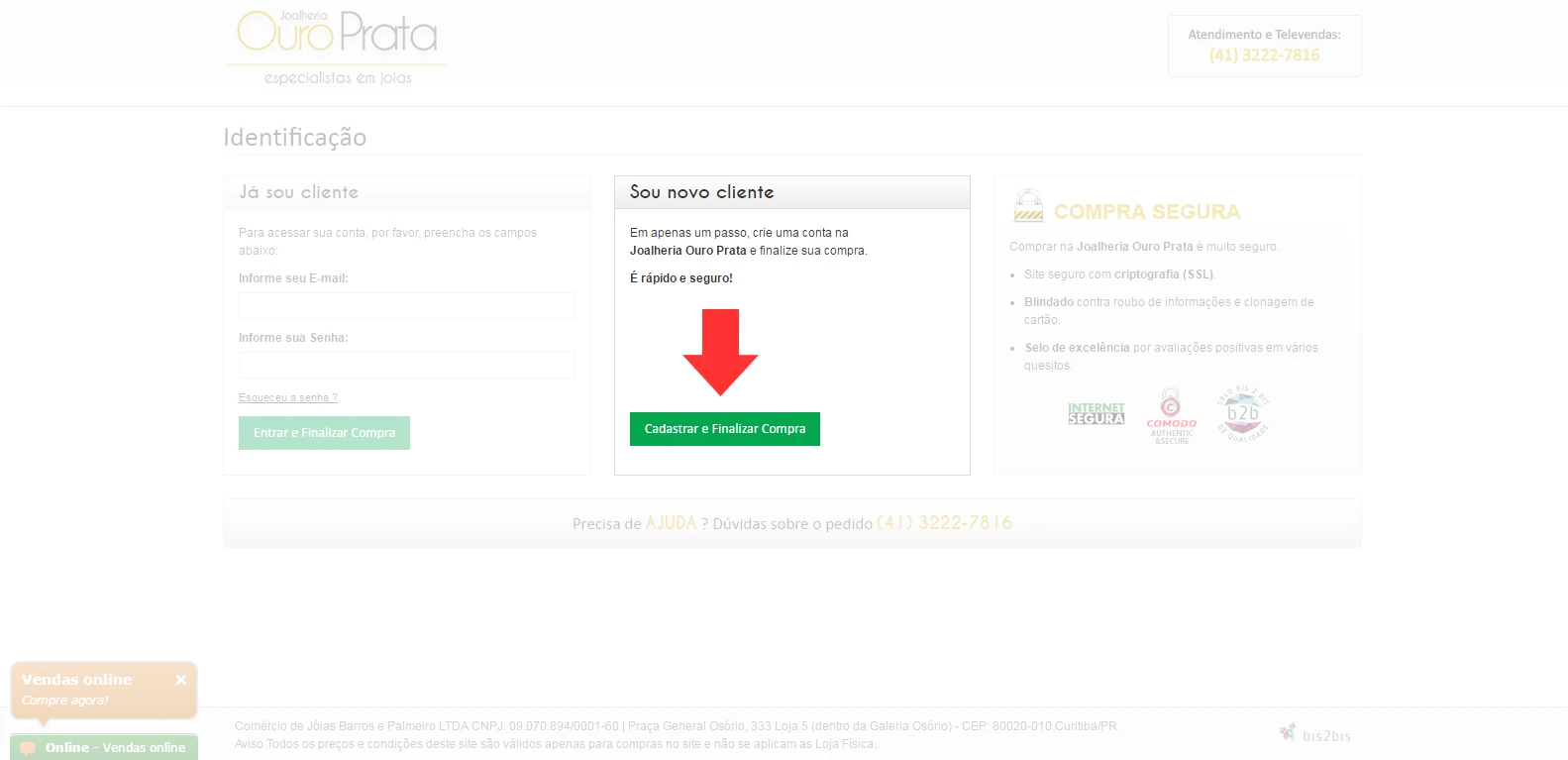The width and height of the screenshot is (1568, 760).
Task: Click Entrar e Finalizar Compra button
Action: coord(324,433)
